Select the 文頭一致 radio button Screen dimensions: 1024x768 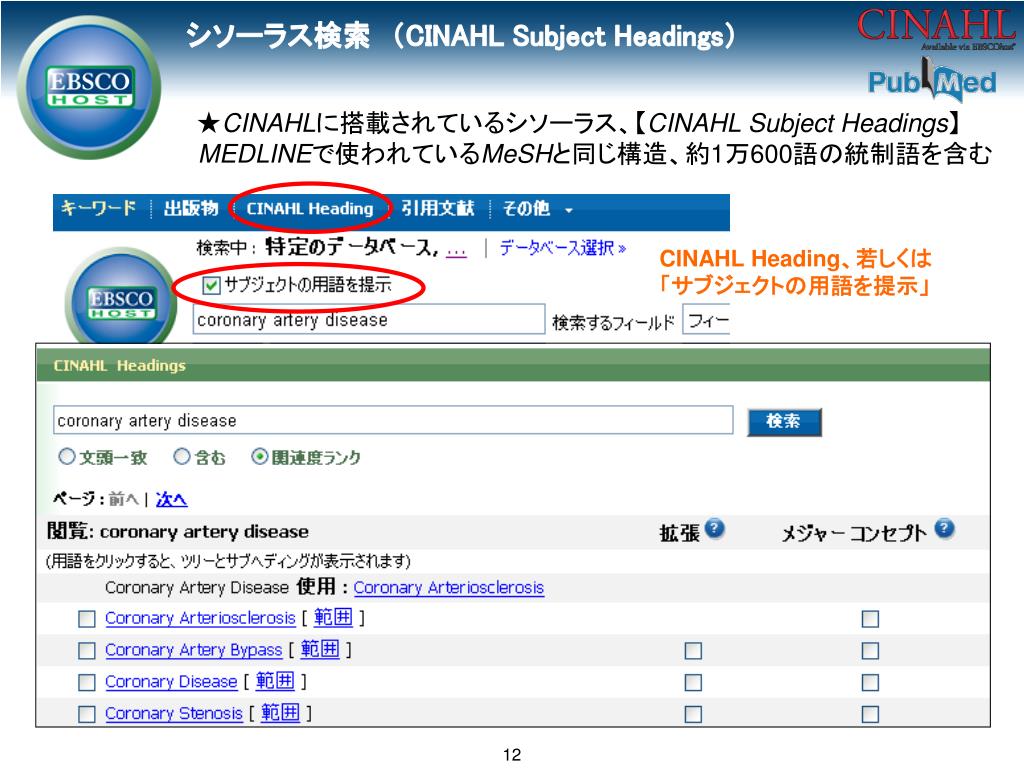point(67,456)
